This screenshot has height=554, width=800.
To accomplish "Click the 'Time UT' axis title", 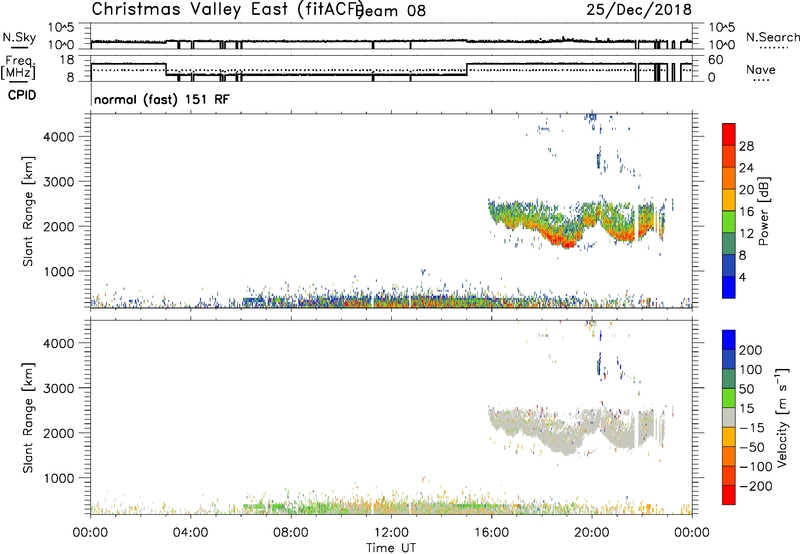I will pos(391,548).
